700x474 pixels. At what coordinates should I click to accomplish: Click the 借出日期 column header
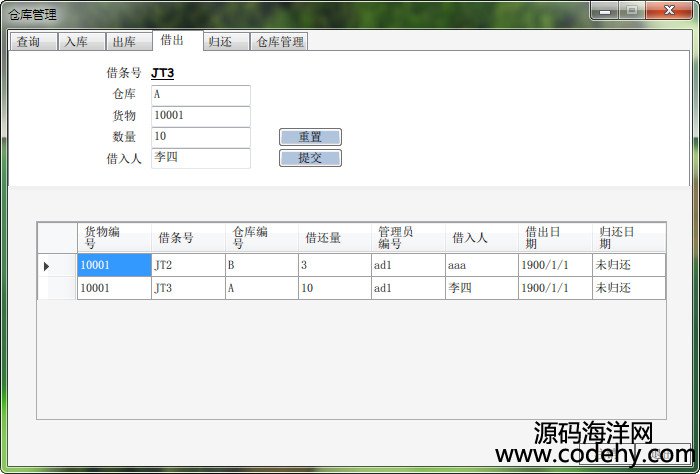pyautogui.click(x=555, y=237)
